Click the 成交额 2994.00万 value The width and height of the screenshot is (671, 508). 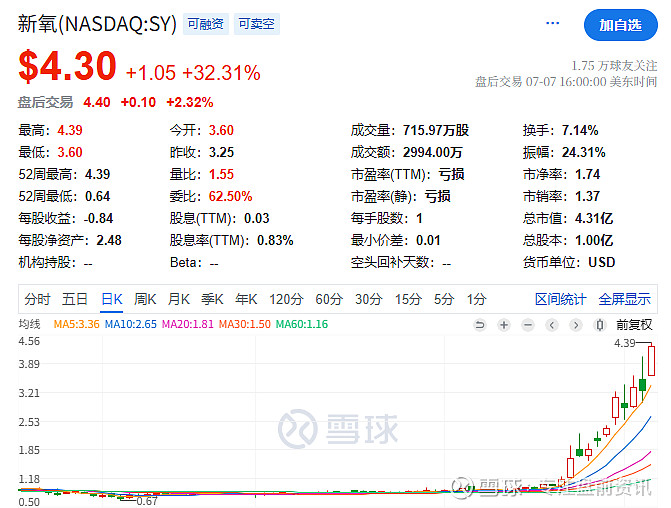tap(433, 152)
